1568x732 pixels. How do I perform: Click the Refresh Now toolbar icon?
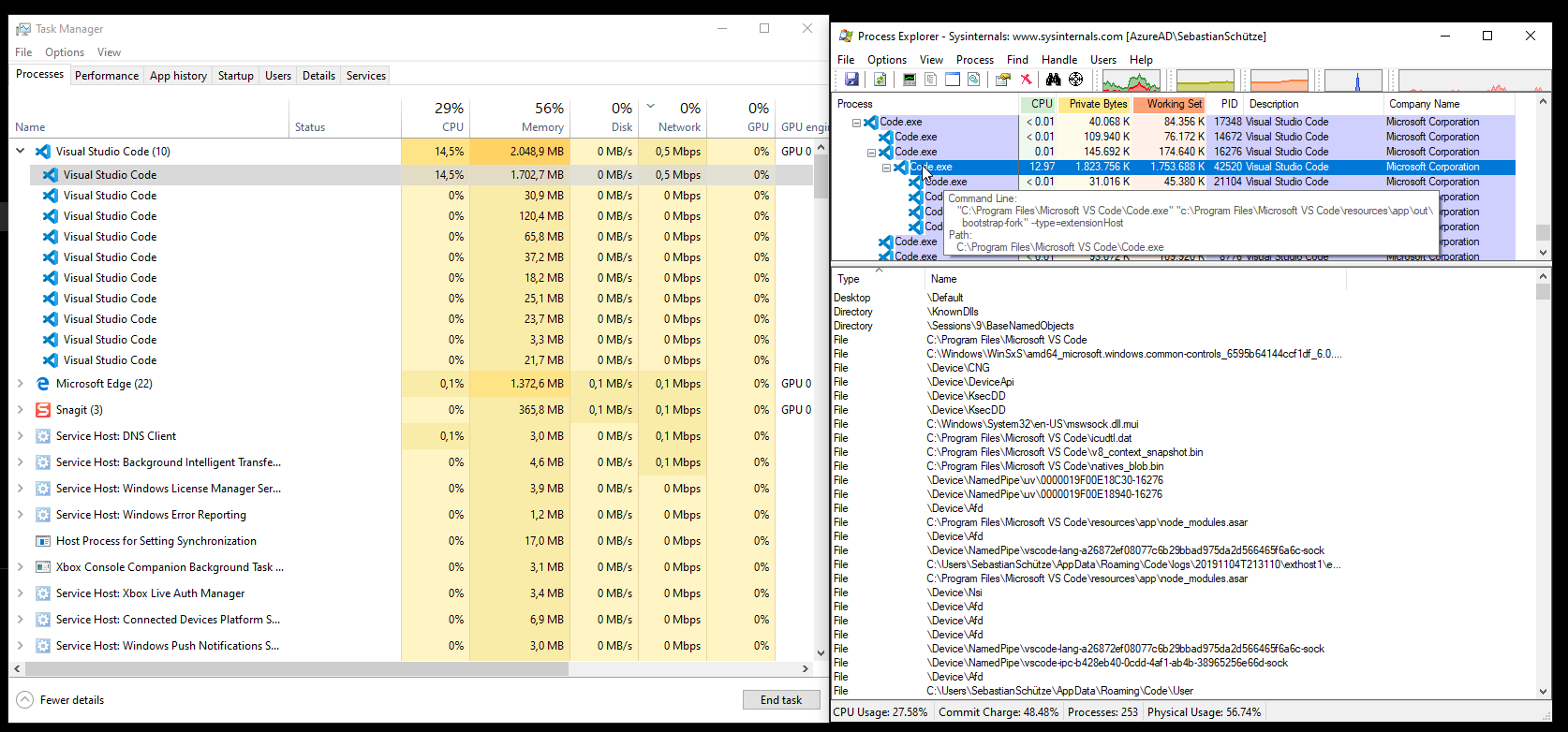pyautogui.click(x=880, y=81)
